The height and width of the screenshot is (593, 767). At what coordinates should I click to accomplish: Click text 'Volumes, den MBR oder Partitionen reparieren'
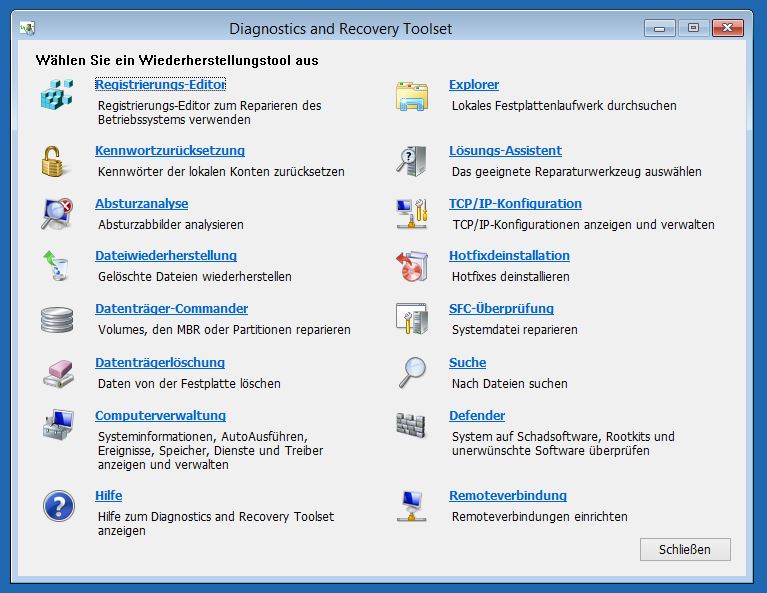[224, 330]
